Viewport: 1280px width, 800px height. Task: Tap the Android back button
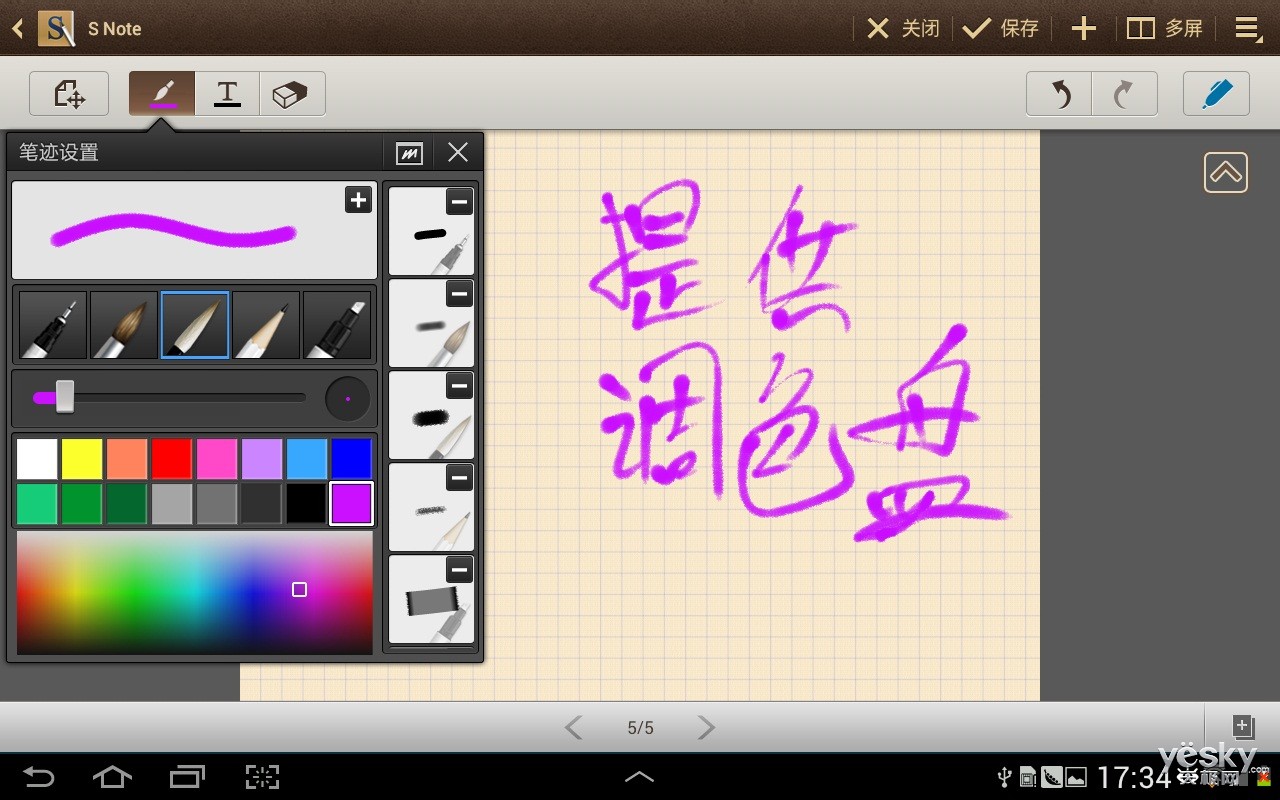click(38, 777)
